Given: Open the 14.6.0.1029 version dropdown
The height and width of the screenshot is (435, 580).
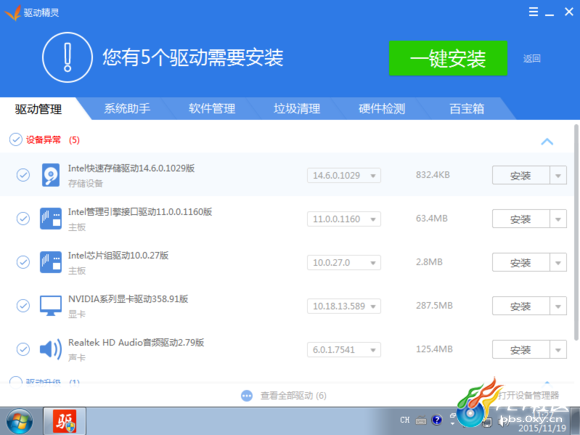Looking at the screenshot, I should point(344,175).
